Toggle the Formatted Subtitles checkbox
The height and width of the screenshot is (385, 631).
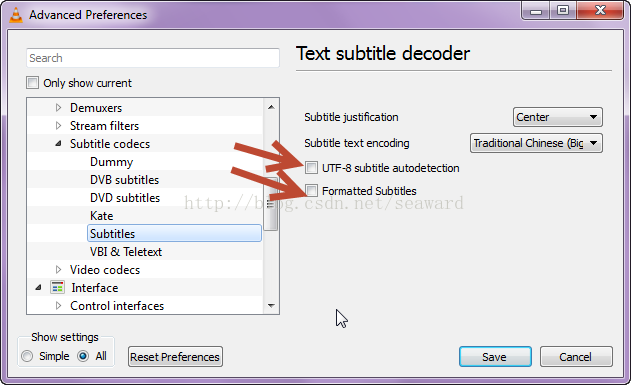click(311, 190)
